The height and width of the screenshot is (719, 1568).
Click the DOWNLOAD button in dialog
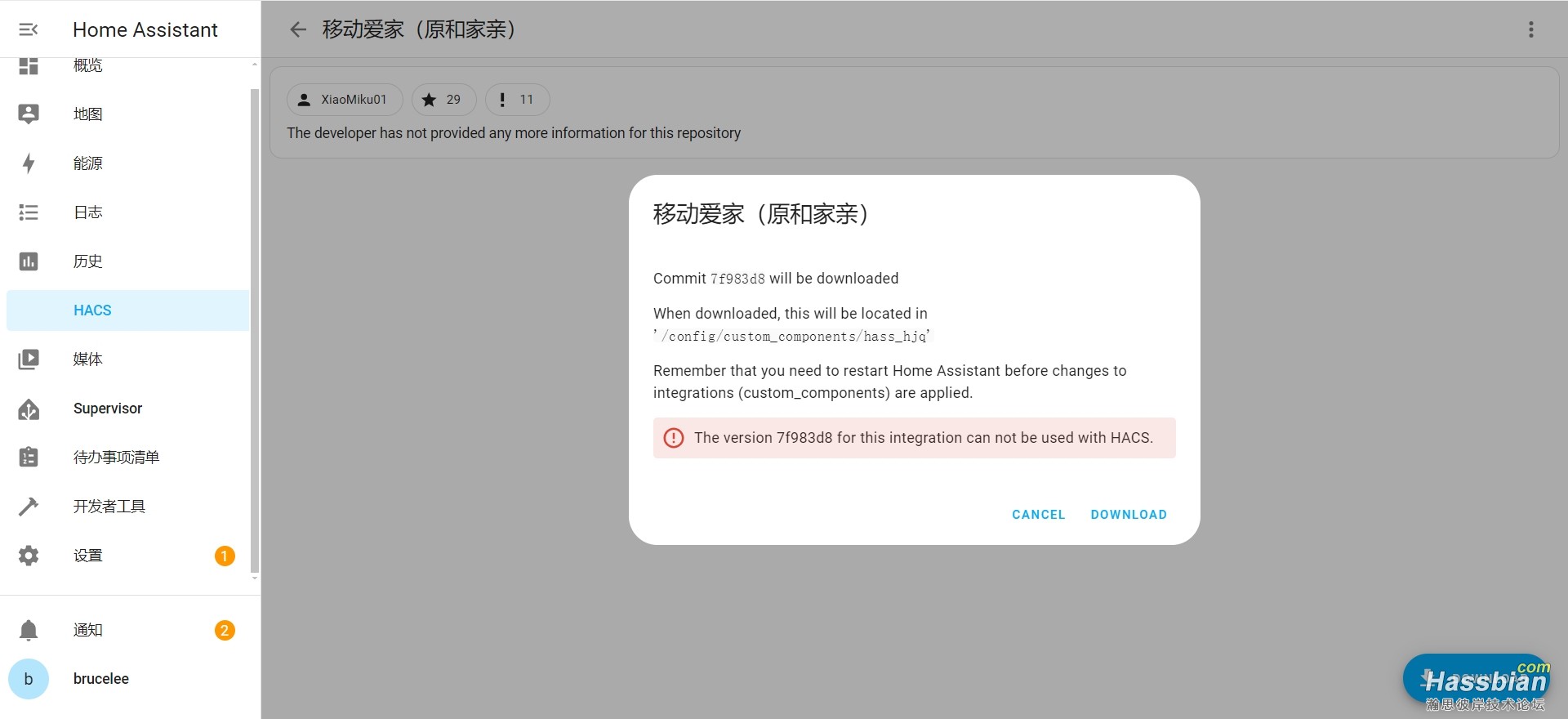click(1129, 515)
